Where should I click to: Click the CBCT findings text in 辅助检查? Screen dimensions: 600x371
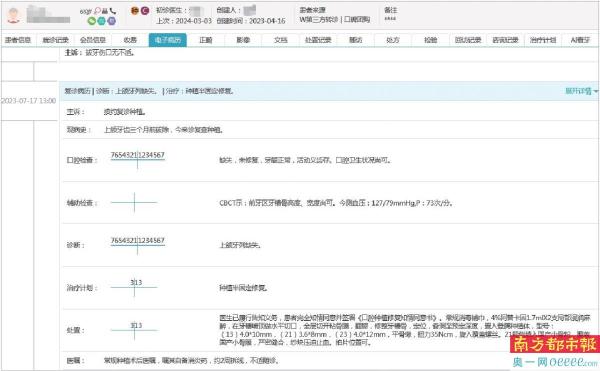pyautogui.click(x=336, y=203)
